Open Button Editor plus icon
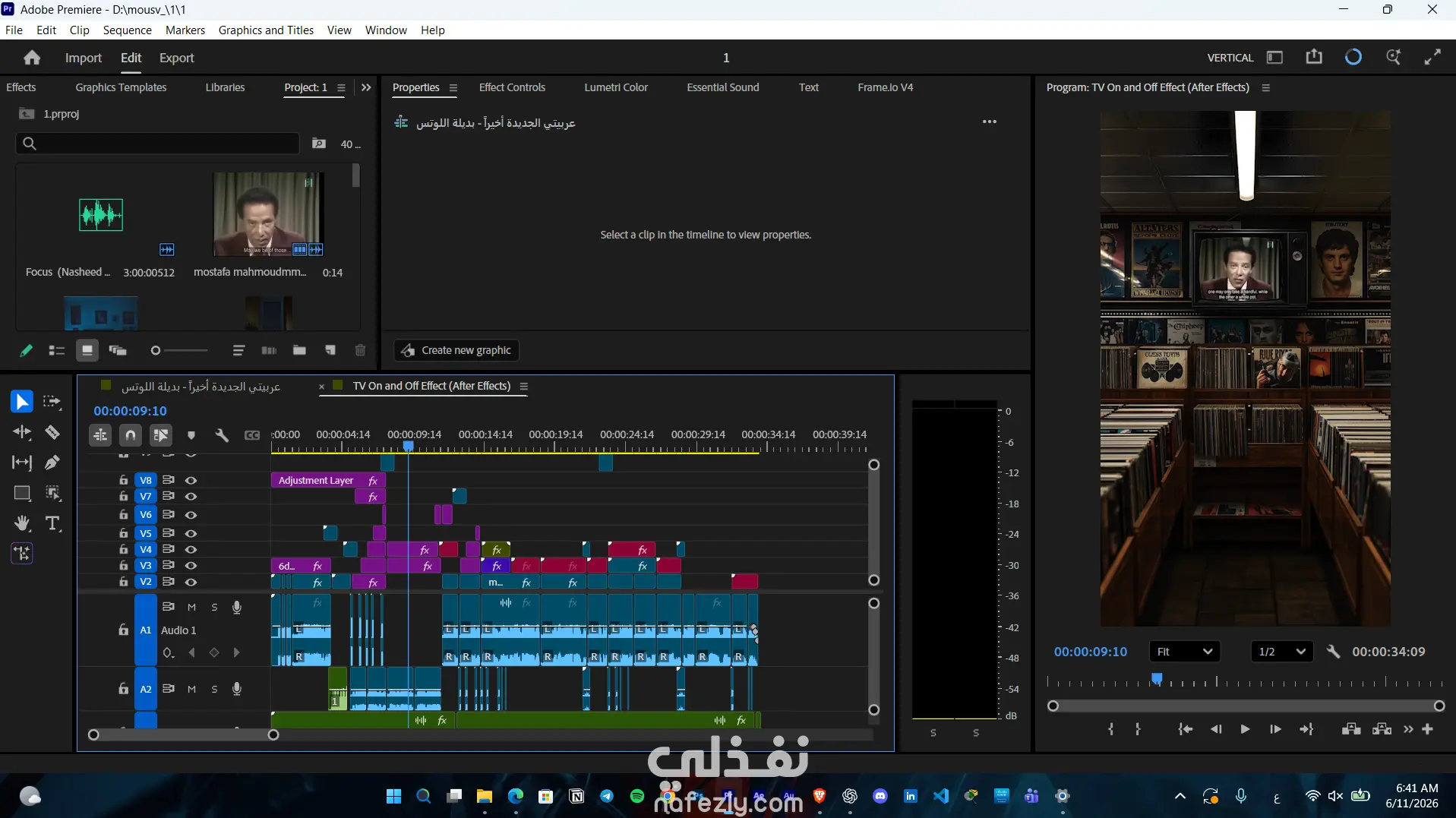Screen dimensions: 1456x818 click(x=1428, y=729)
